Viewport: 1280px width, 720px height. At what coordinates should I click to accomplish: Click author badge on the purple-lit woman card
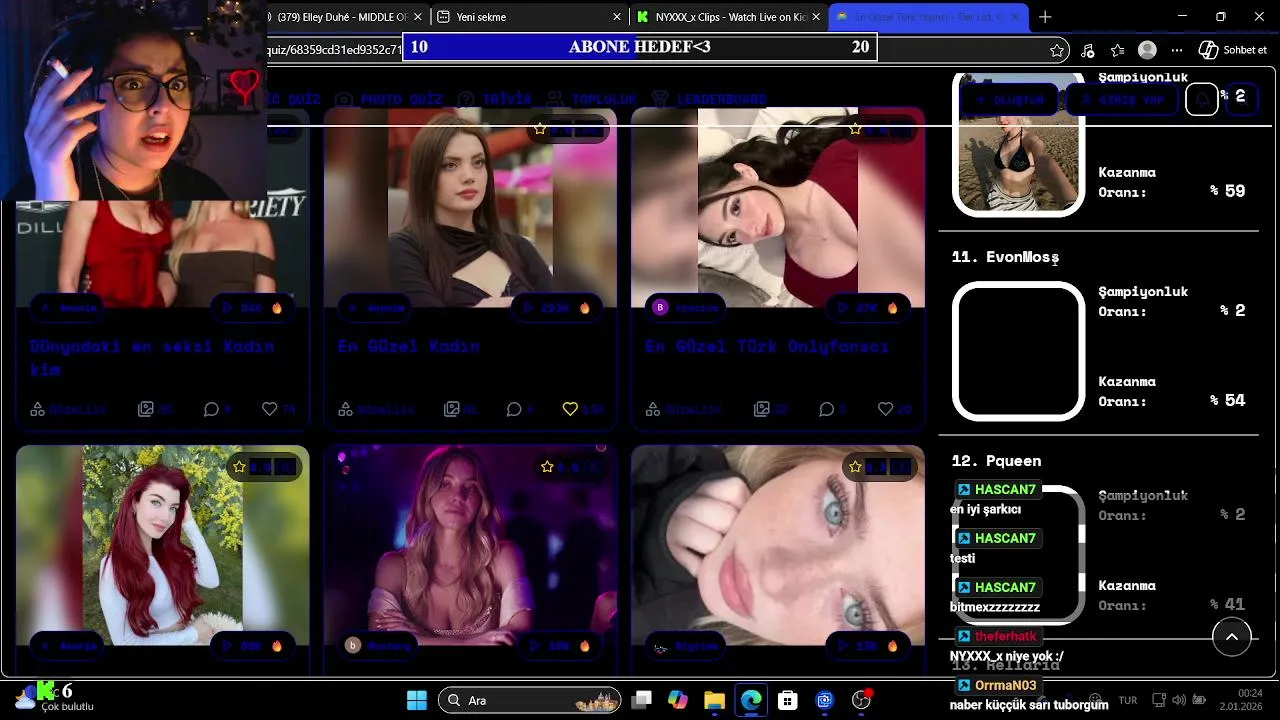[x=380, y=645]
